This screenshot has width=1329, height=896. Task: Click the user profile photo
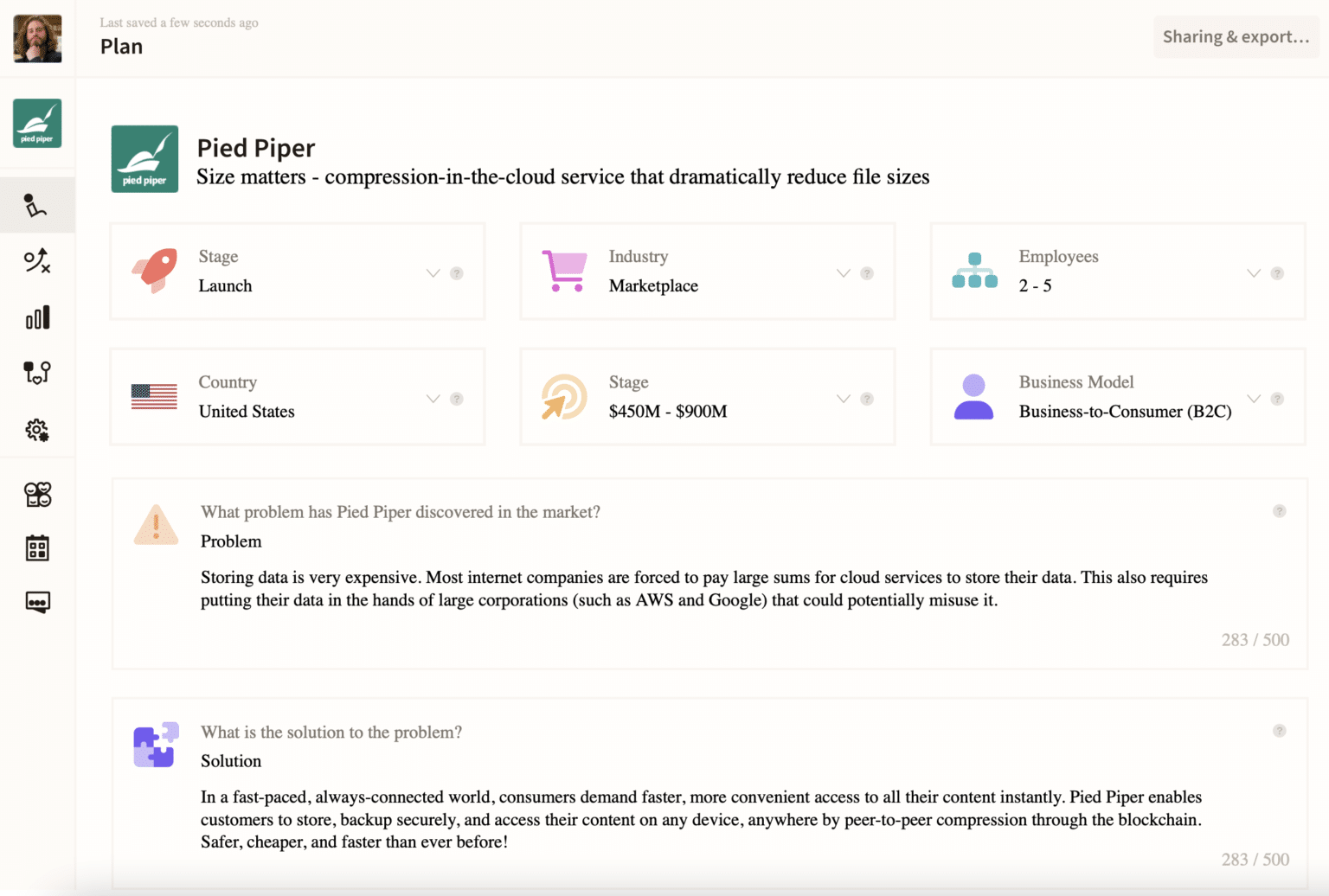click(x=37, y=38)
